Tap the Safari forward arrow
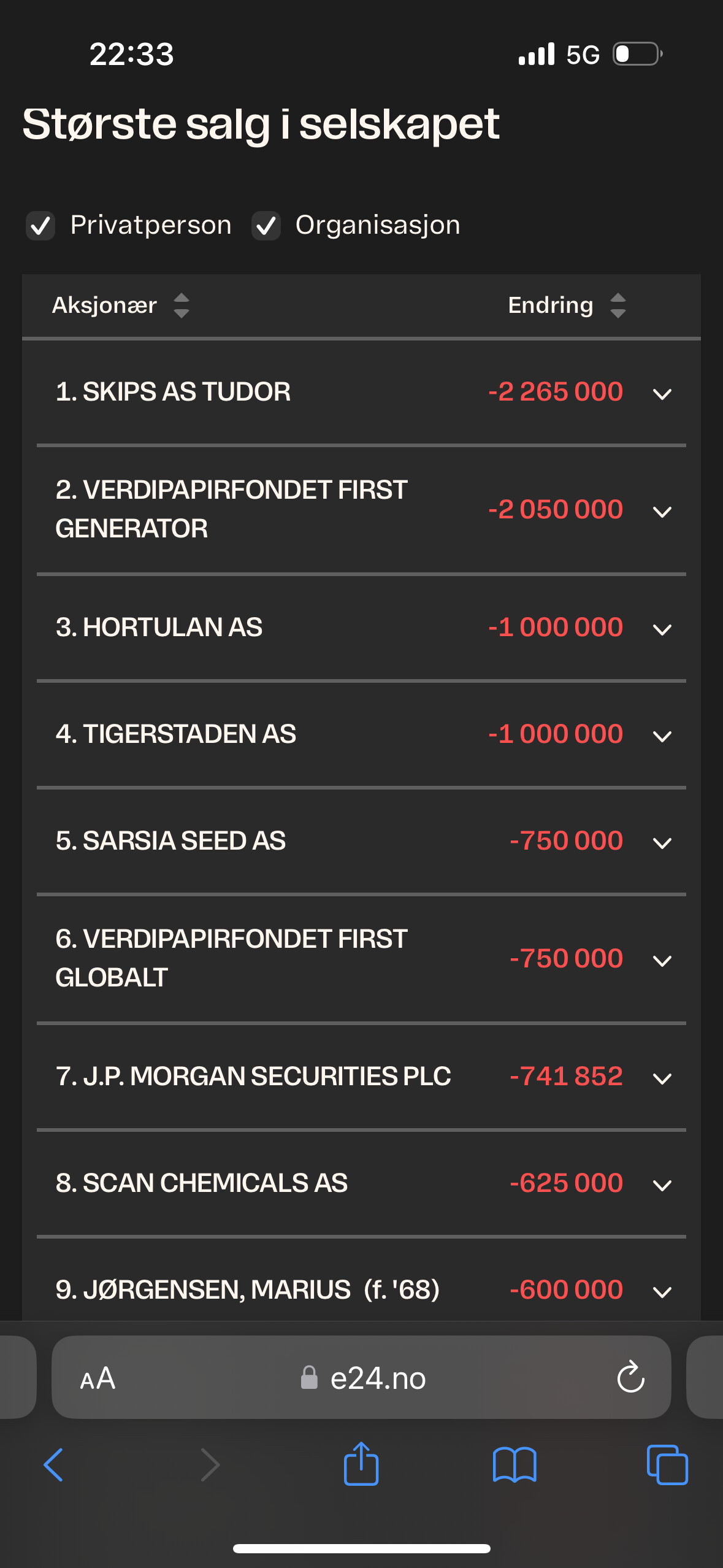 [210, 1464]
